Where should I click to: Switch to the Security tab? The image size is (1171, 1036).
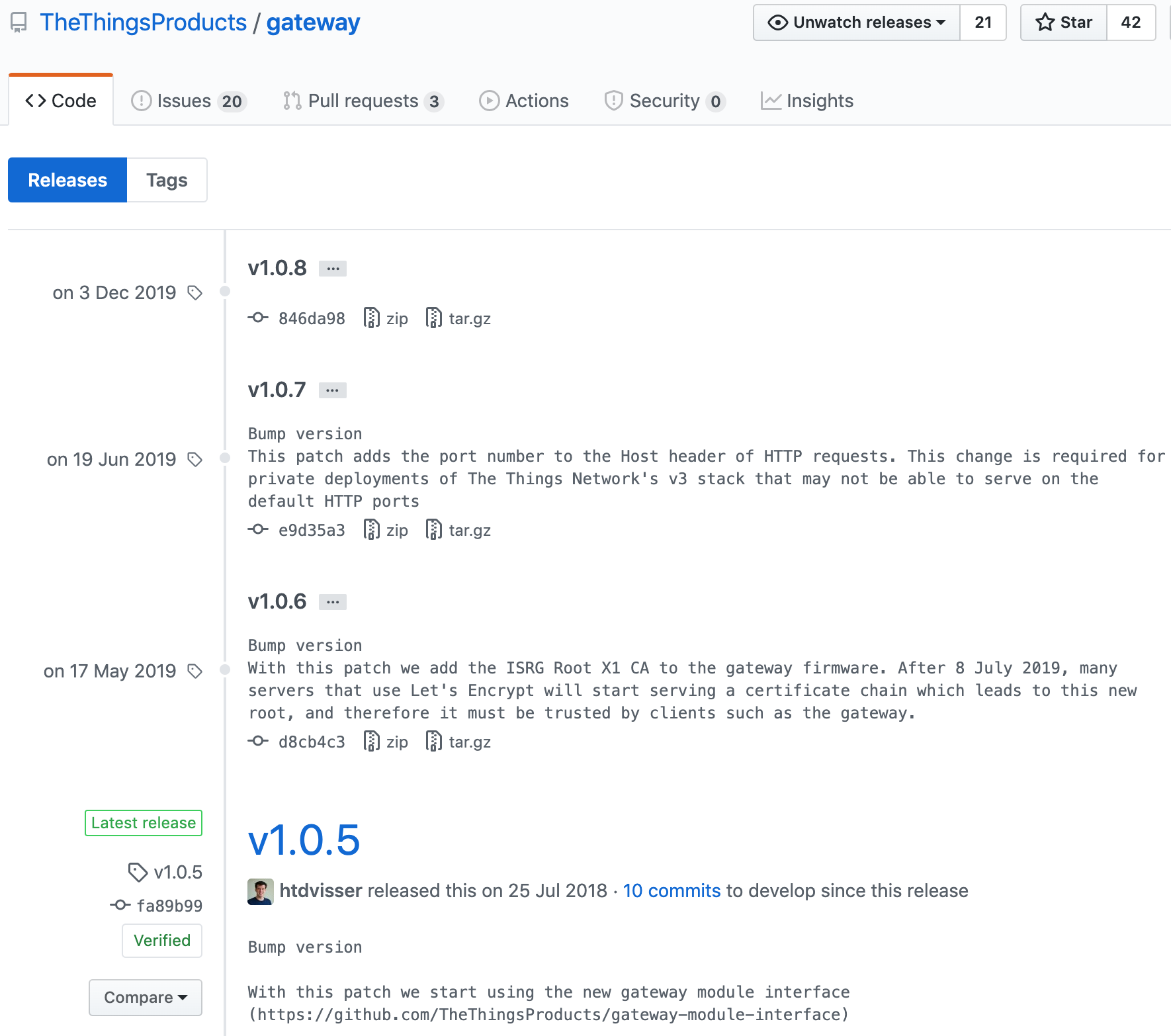coord(664,101)
